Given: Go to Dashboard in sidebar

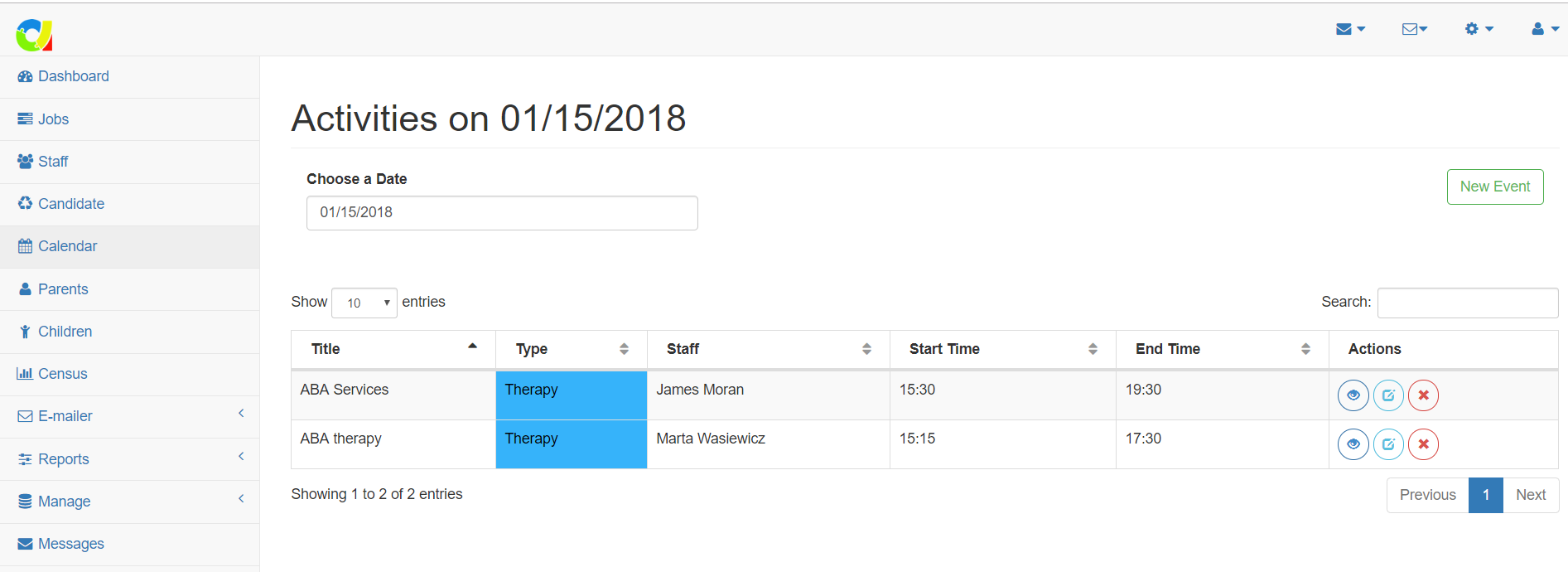Looking at the screenshot, I should [73, 76].
